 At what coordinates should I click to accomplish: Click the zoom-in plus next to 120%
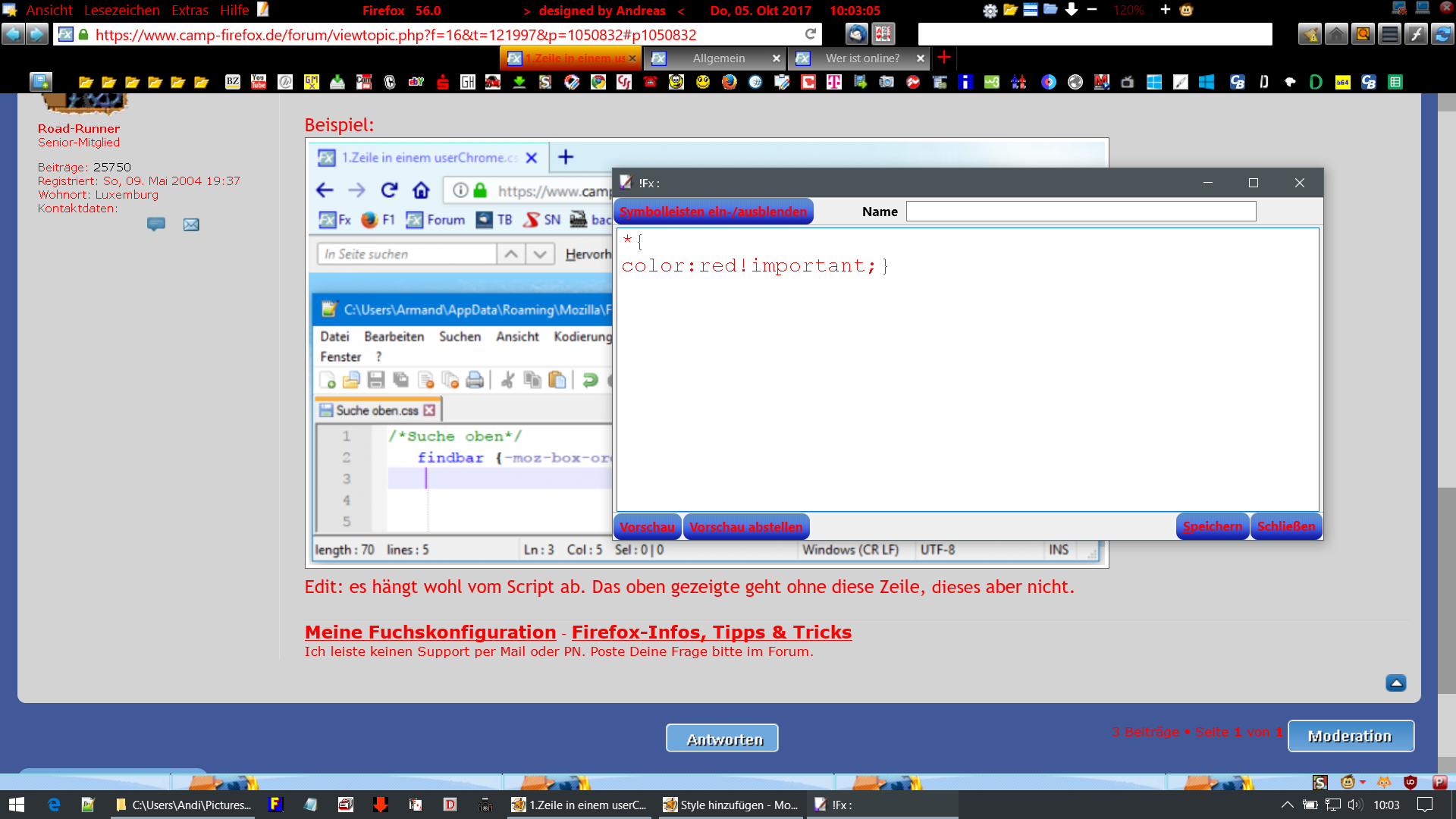[1165, 10]
